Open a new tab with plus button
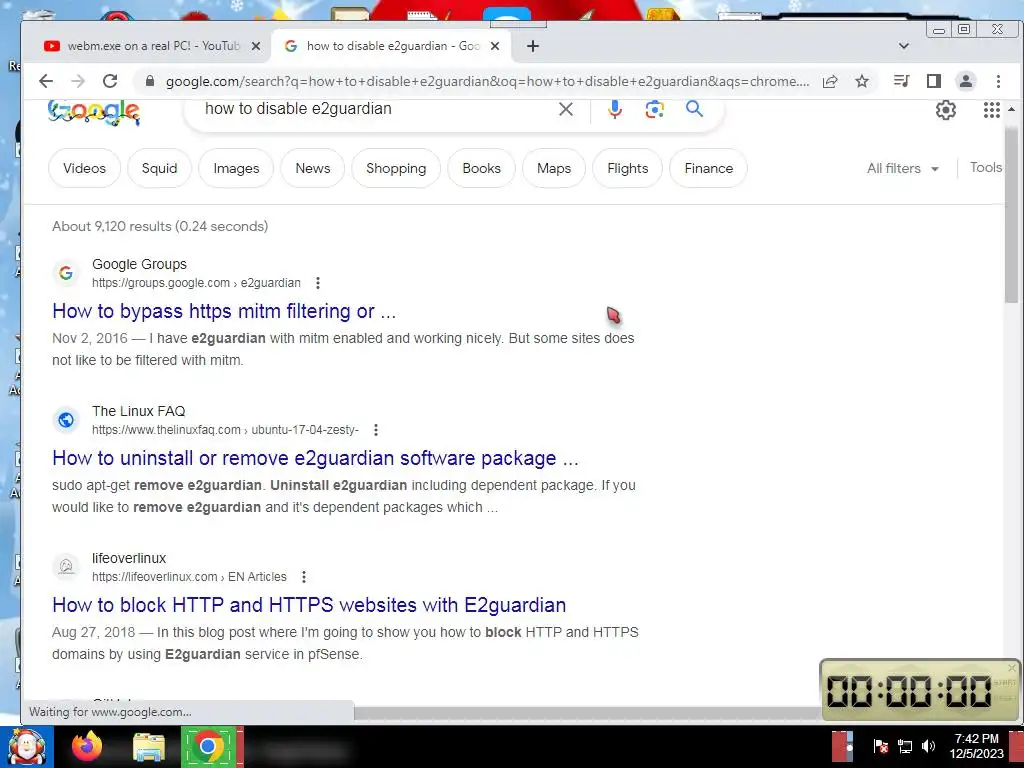1024x768 pixels. tap(533, 46)
